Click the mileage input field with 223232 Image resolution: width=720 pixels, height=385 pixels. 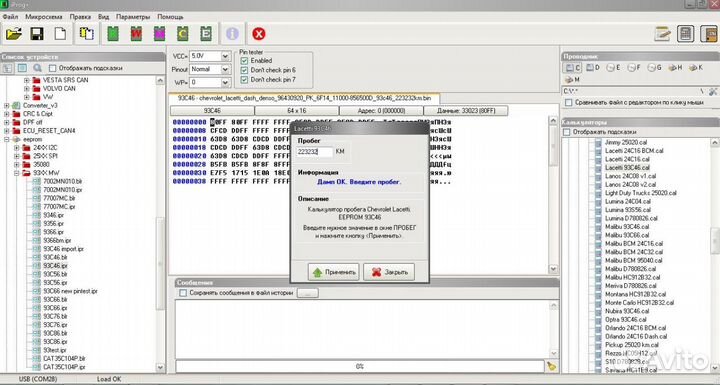(315, 152)
